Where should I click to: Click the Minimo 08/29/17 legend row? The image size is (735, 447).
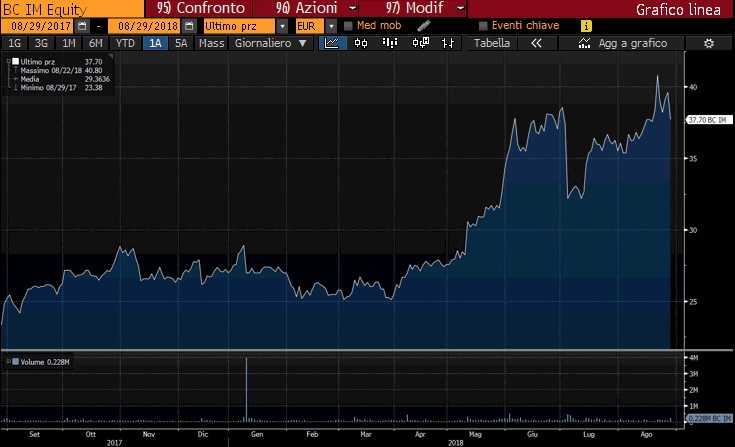pos(61,88)
